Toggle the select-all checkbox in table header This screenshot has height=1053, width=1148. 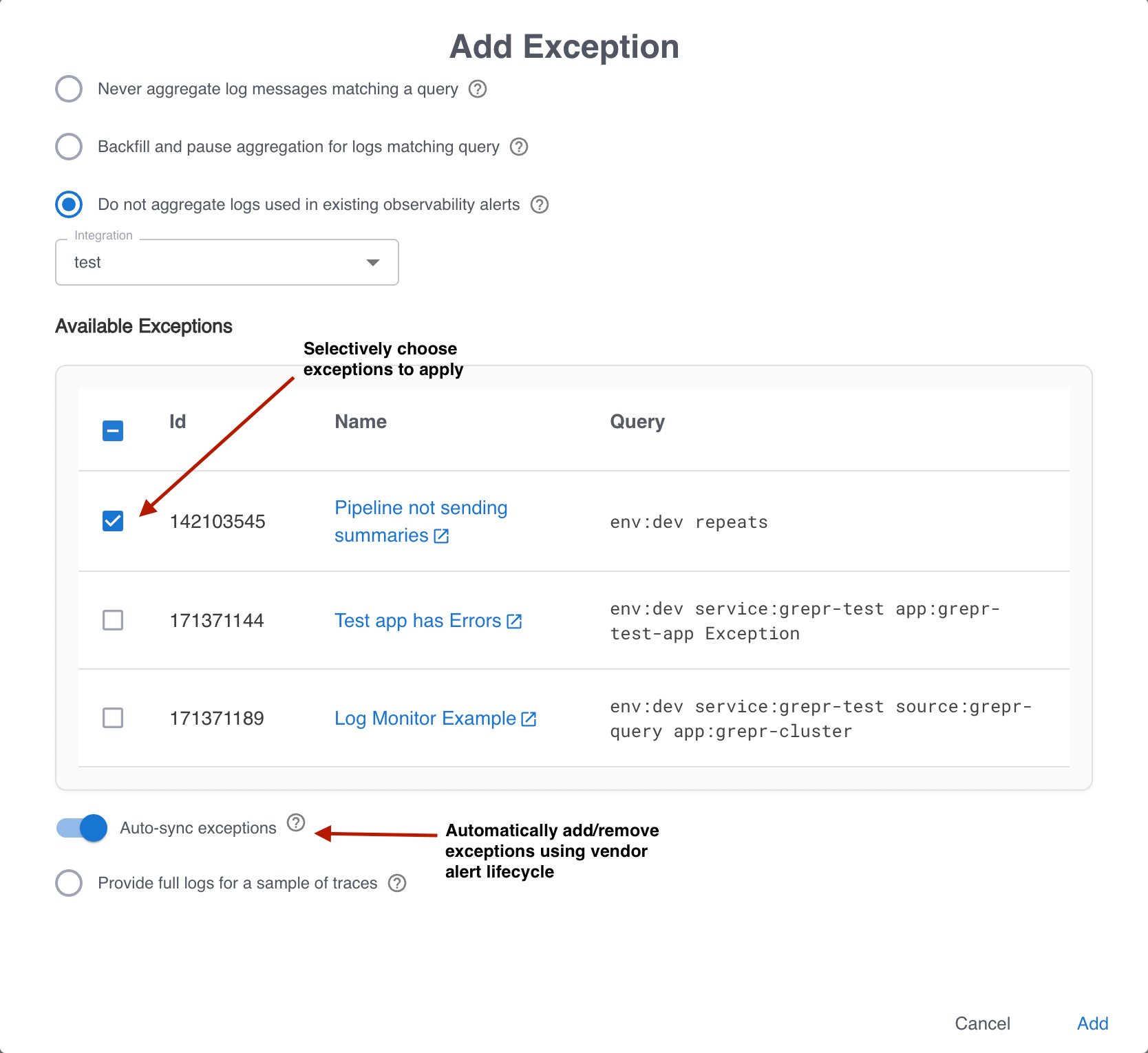pos(113,431)
